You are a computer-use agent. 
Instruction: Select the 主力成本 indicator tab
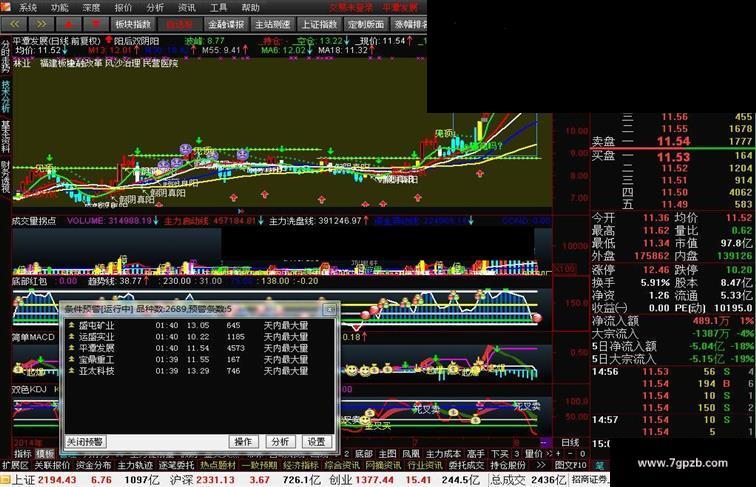click(444, 454)
